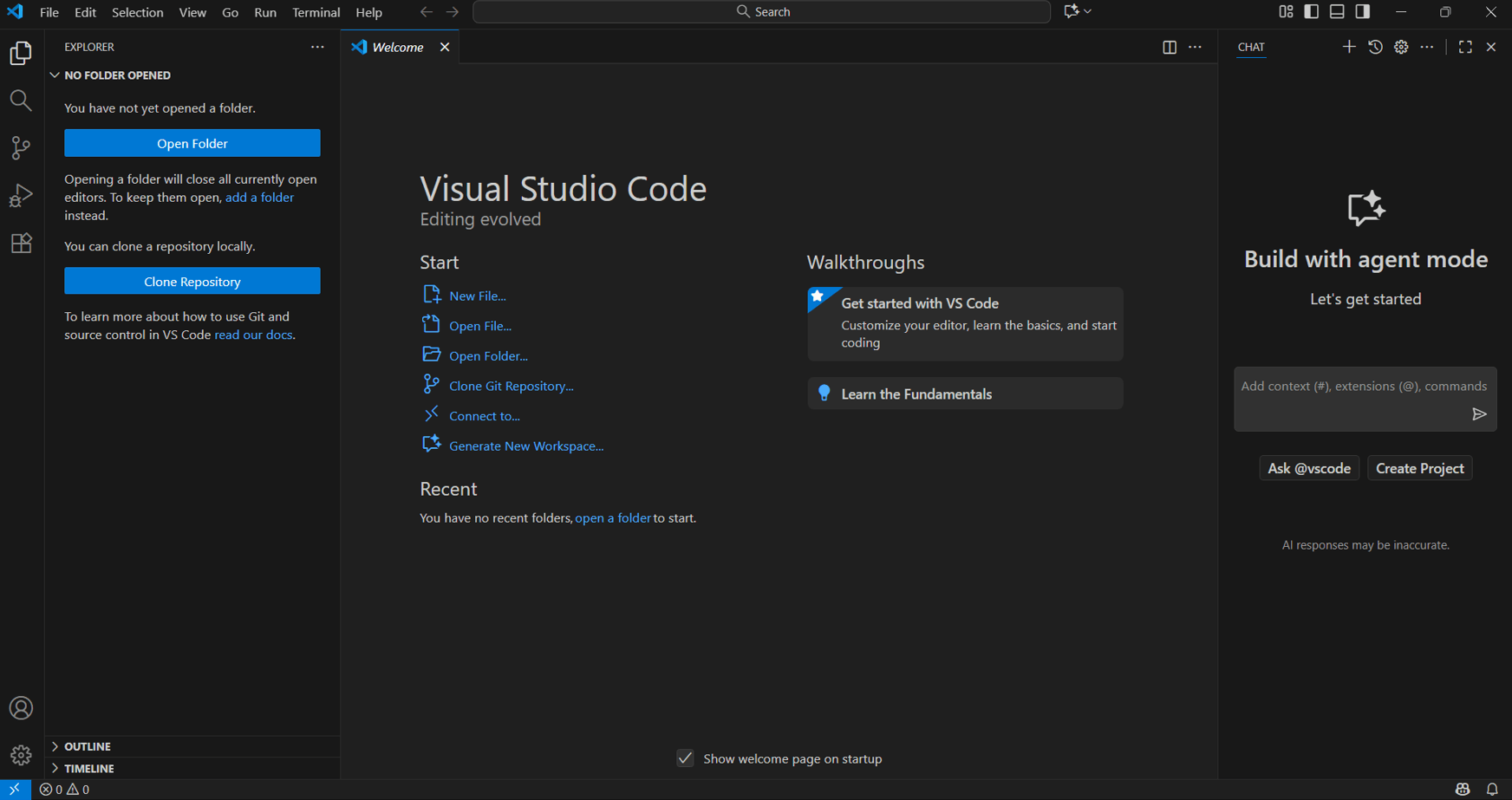Click the Clone Repository button
1512x800 pixels.
pyautogui.click(x=192, y=281)
